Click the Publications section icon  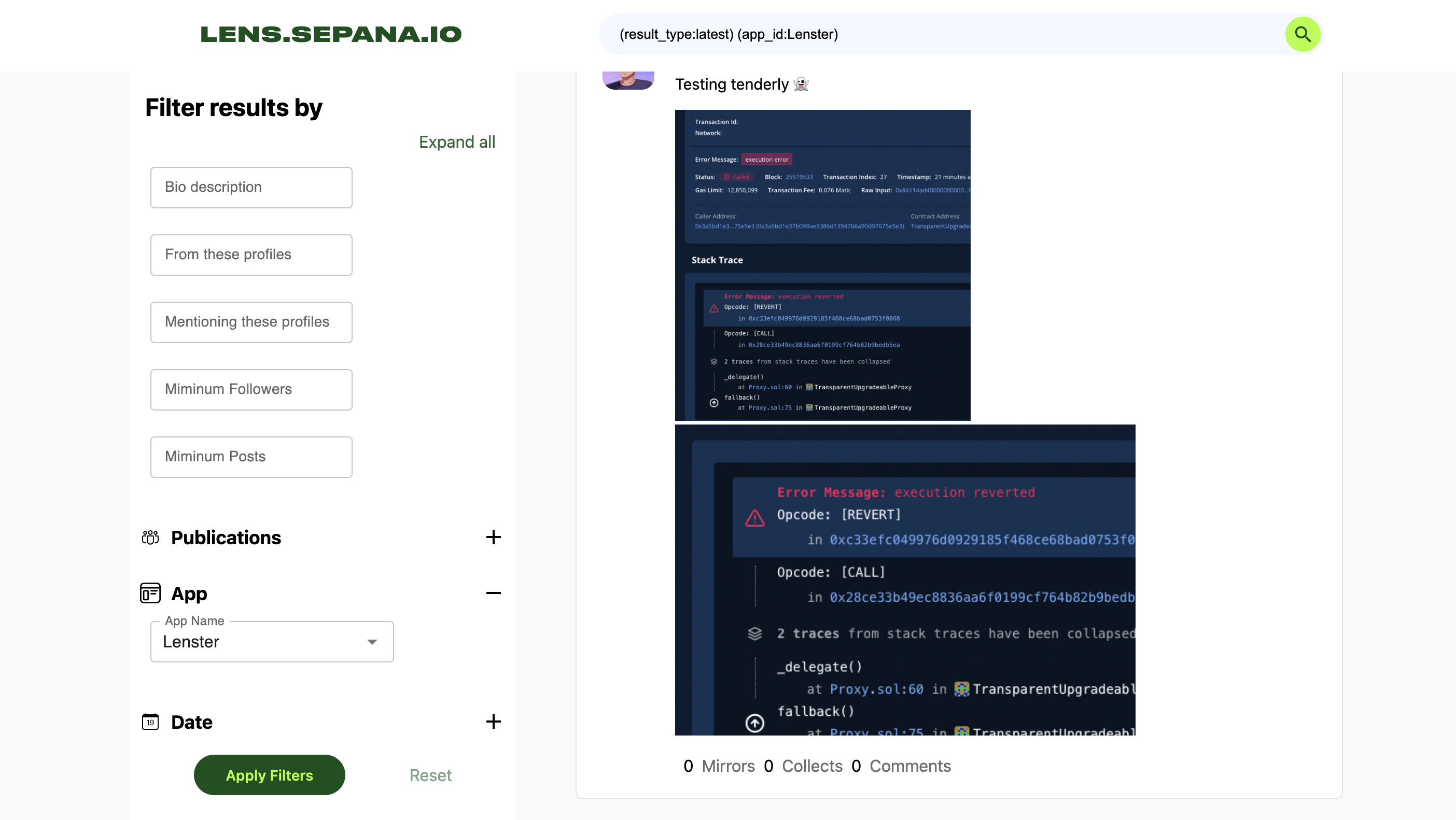(x=150, y=537)
